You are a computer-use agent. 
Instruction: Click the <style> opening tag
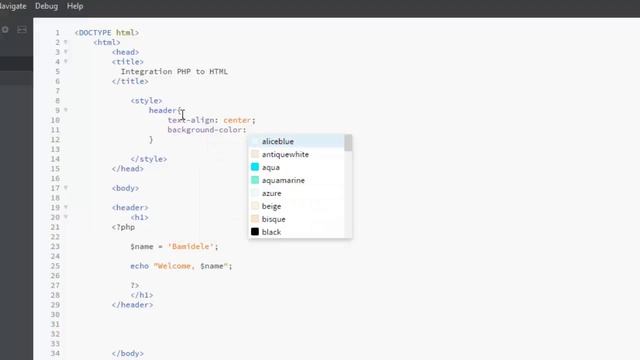(146, 100)
